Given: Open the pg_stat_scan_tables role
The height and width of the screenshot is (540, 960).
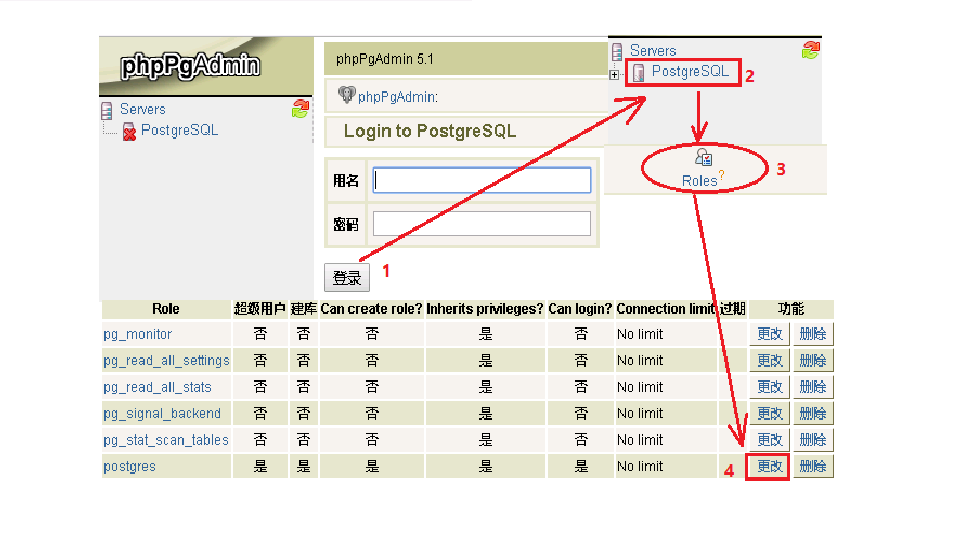Looking at the screenshot, I should (x=166, y=440).
